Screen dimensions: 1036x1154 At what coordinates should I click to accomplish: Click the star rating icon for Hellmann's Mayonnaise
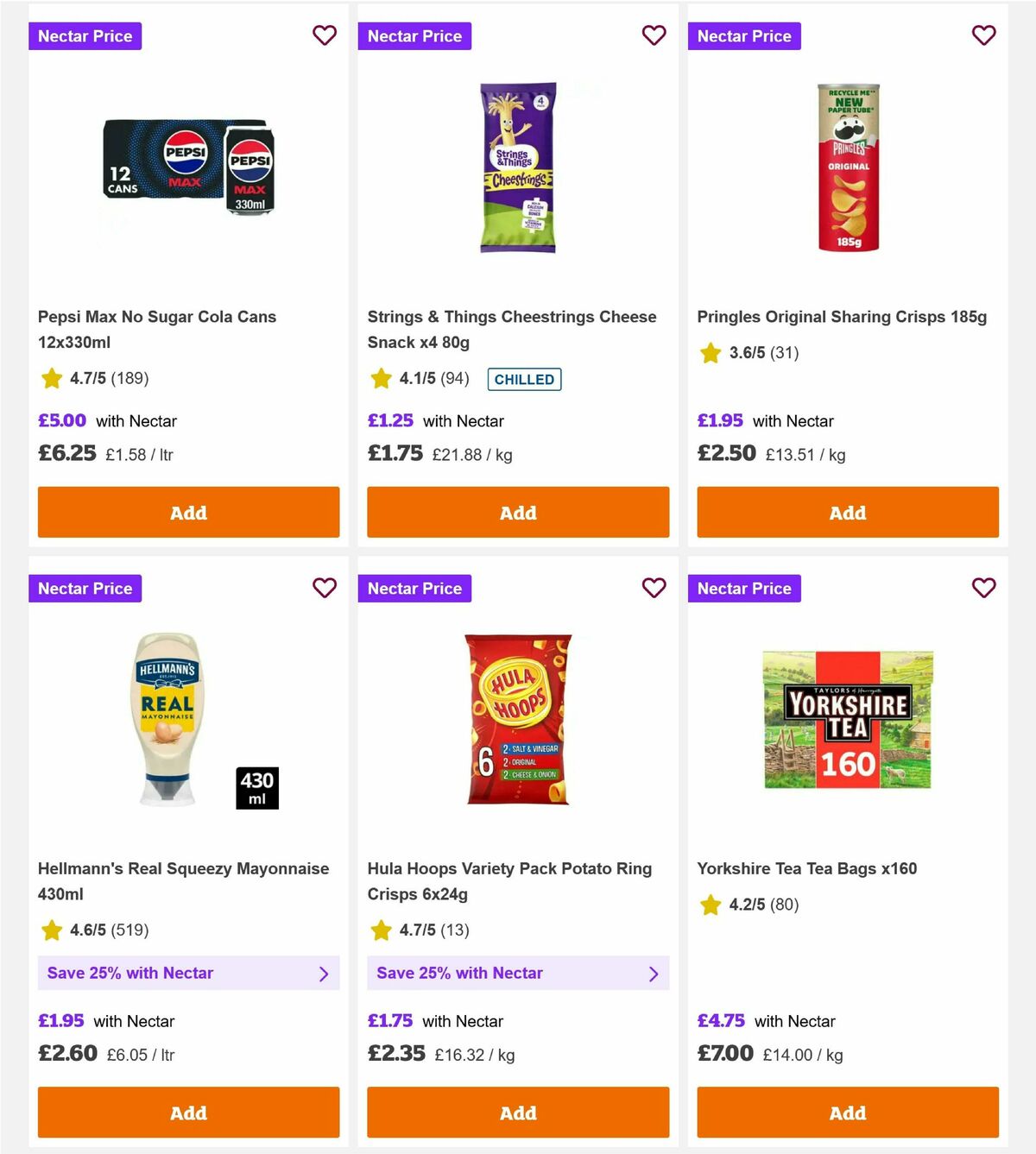click(50, 930)
